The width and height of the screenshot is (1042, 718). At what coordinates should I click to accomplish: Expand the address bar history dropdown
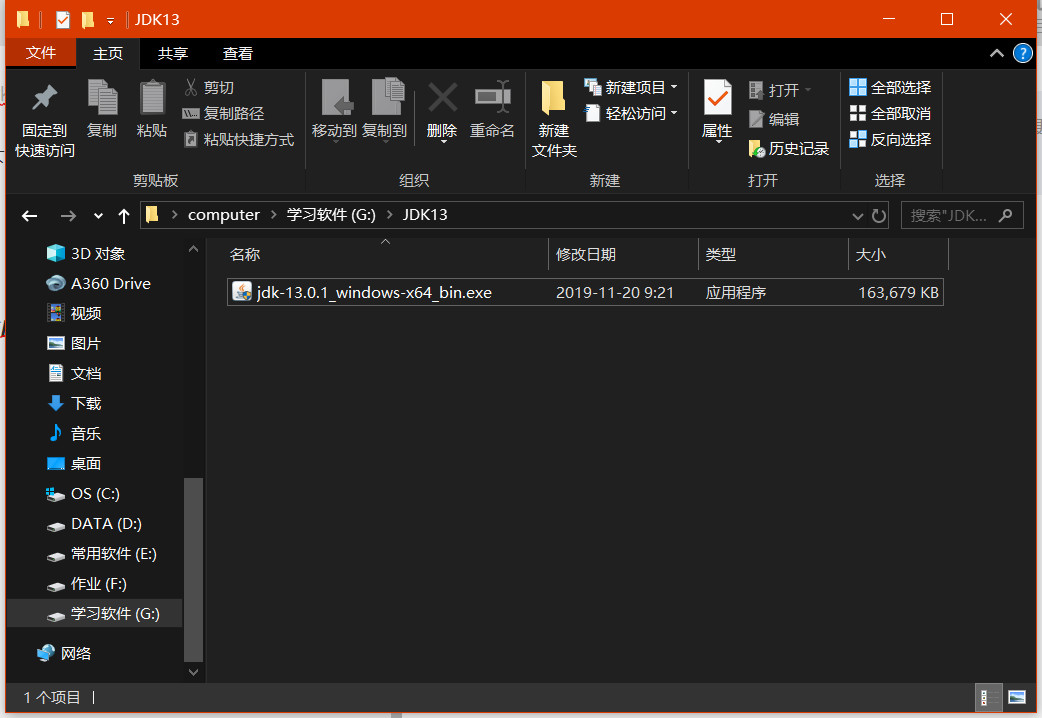858,215
